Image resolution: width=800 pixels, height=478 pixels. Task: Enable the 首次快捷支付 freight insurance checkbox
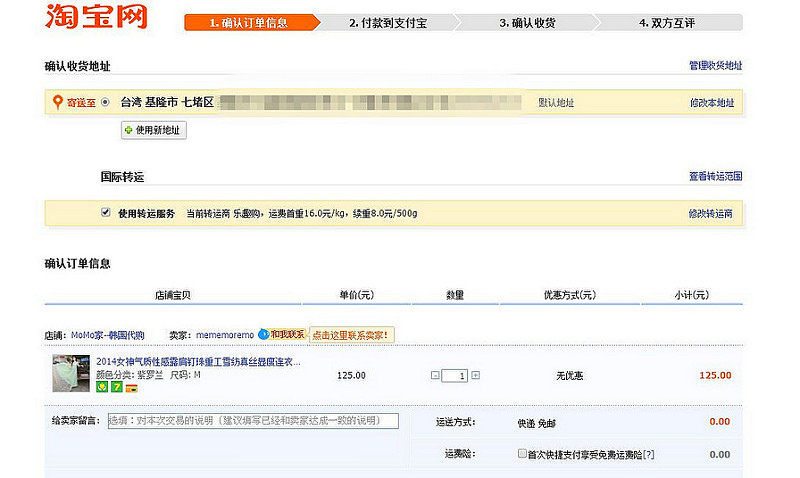click(x=522, y=453)
